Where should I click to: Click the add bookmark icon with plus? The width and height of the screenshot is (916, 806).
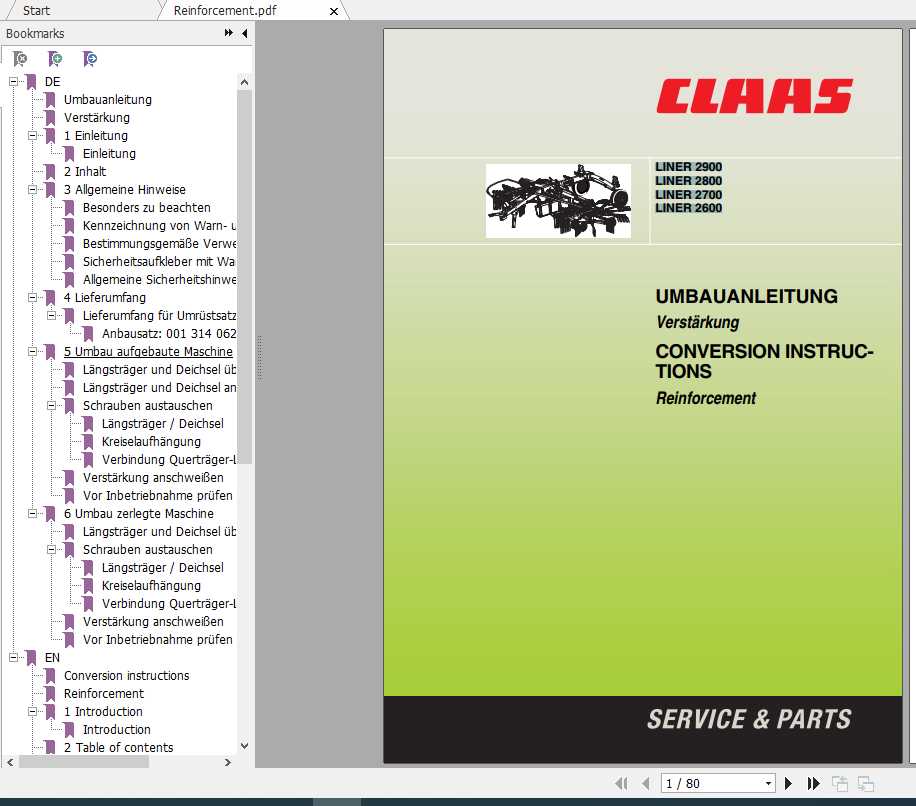coord(55,58)
